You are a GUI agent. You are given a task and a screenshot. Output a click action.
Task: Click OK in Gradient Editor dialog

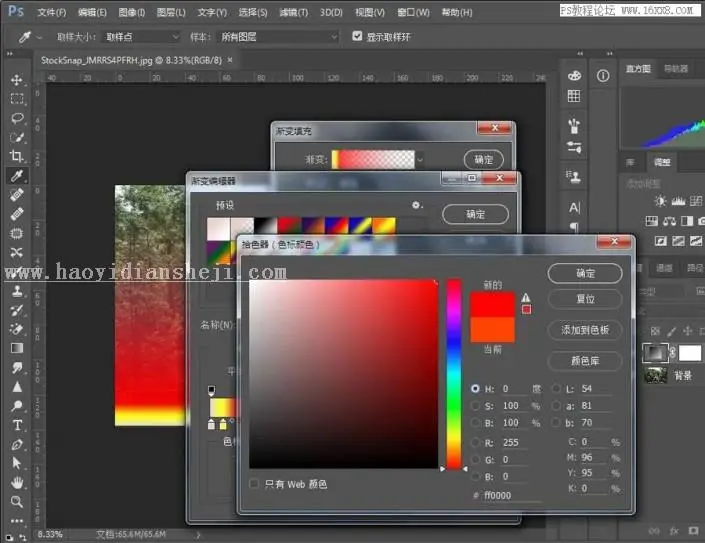tap(475, 214)
